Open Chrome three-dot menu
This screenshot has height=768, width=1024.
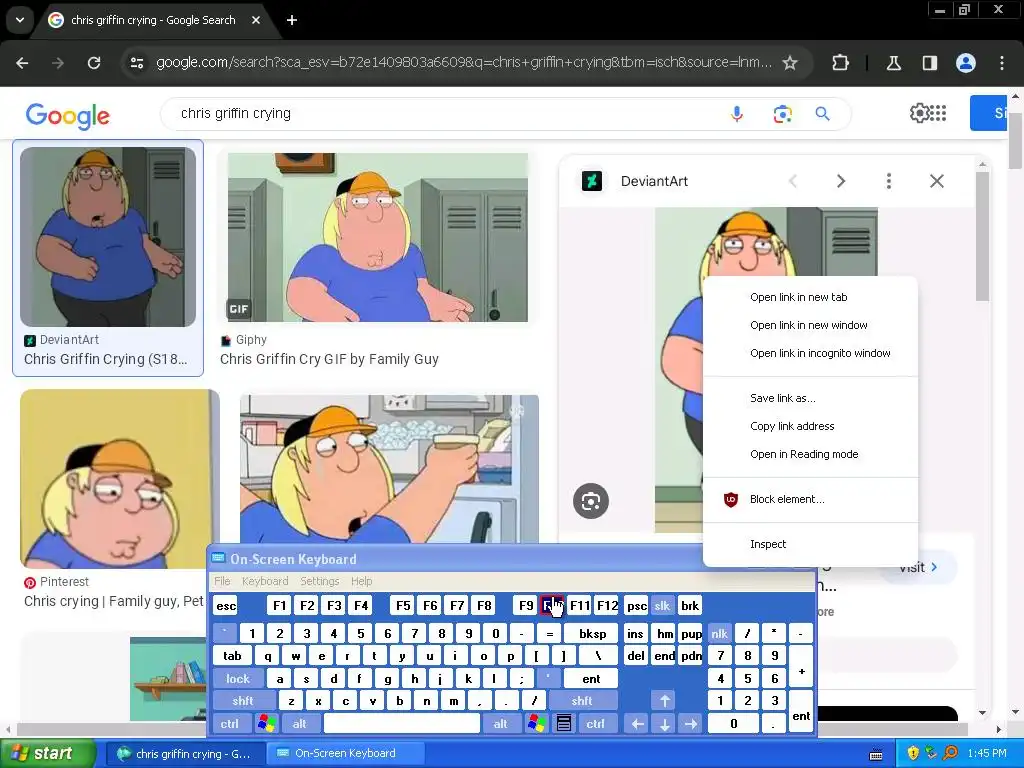coord(1002,63)
